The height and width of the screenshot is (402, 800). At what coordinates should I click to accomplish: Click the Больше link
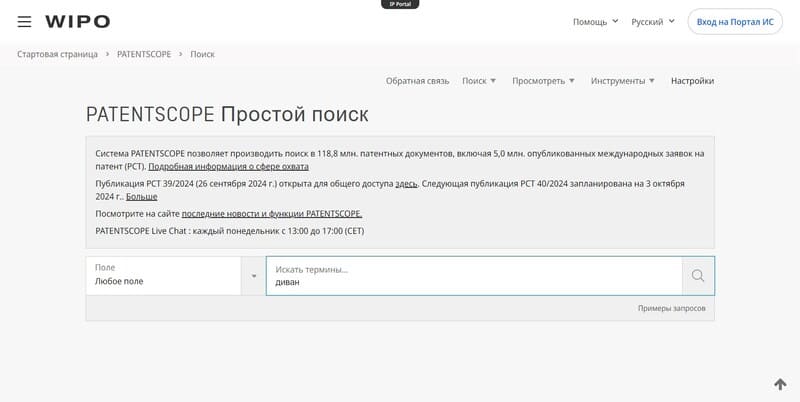[x=141, y=196]
